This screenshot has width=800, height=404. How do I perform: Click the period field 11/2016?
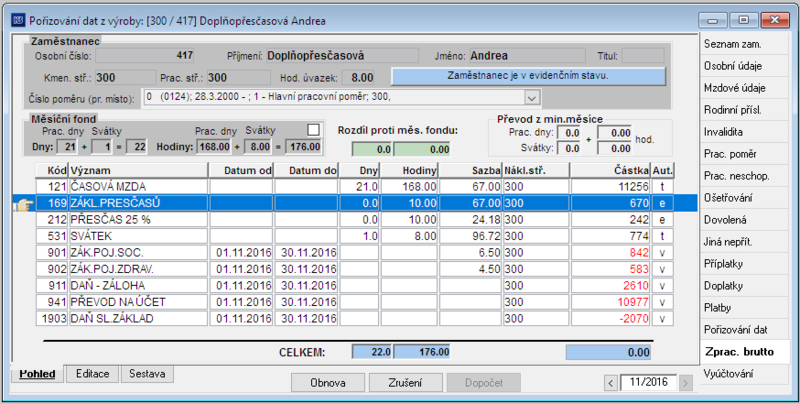(648, 382)
